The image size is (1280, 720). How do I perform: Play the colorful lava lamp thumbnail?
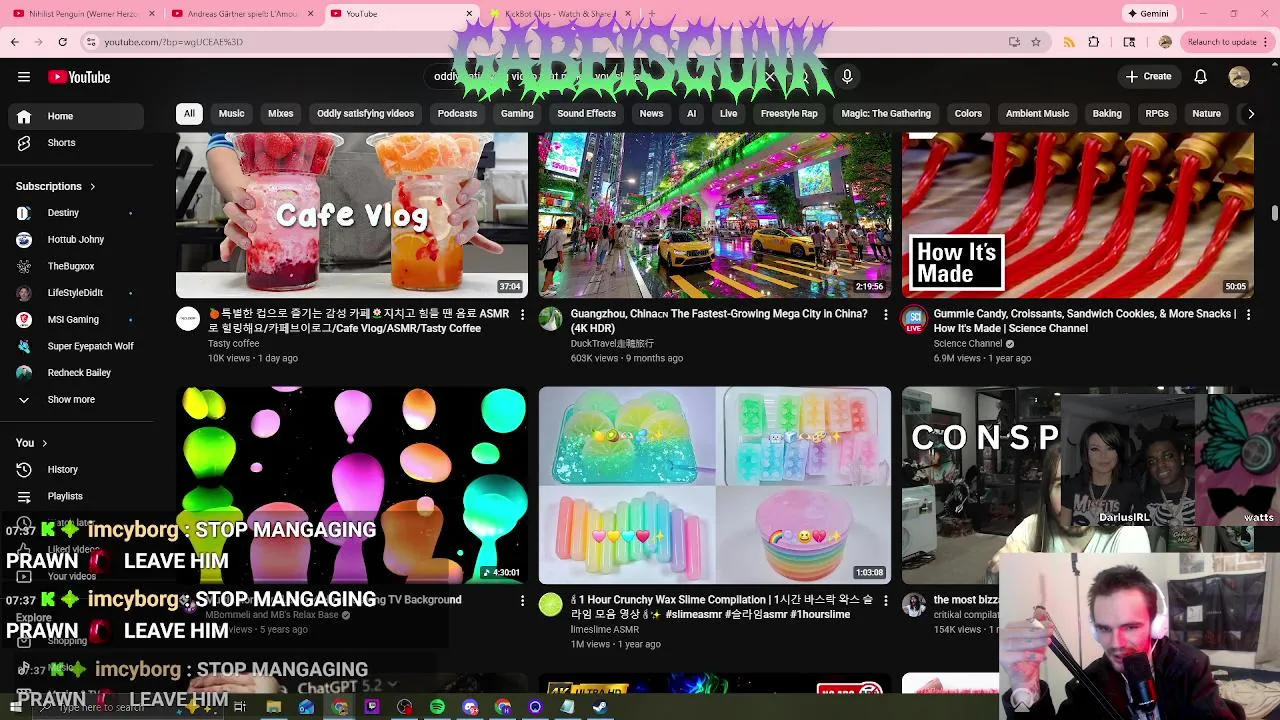[x=352, y=485]
